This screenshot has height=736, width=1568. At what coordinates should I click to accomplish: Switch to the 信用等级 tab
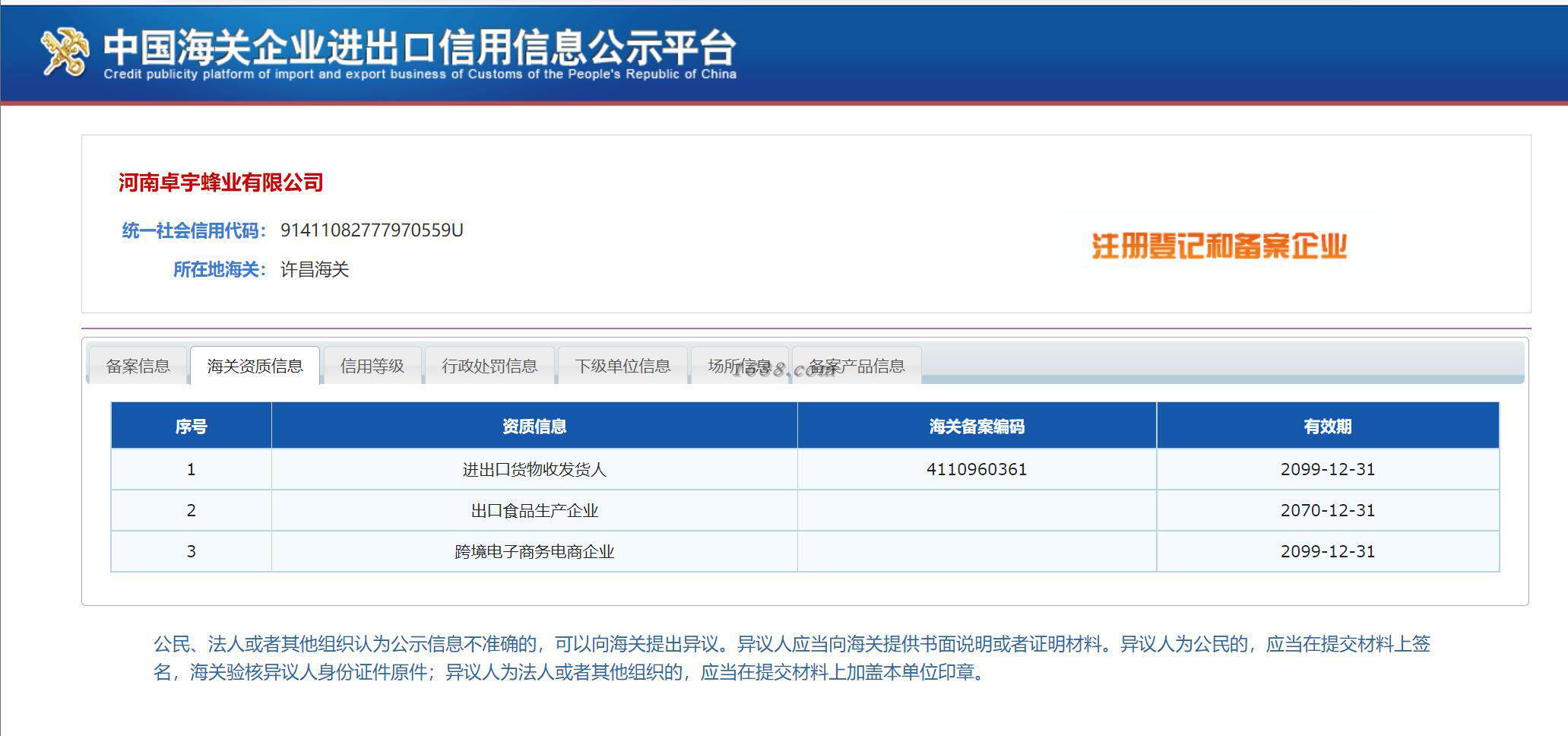tap(372, 366)
